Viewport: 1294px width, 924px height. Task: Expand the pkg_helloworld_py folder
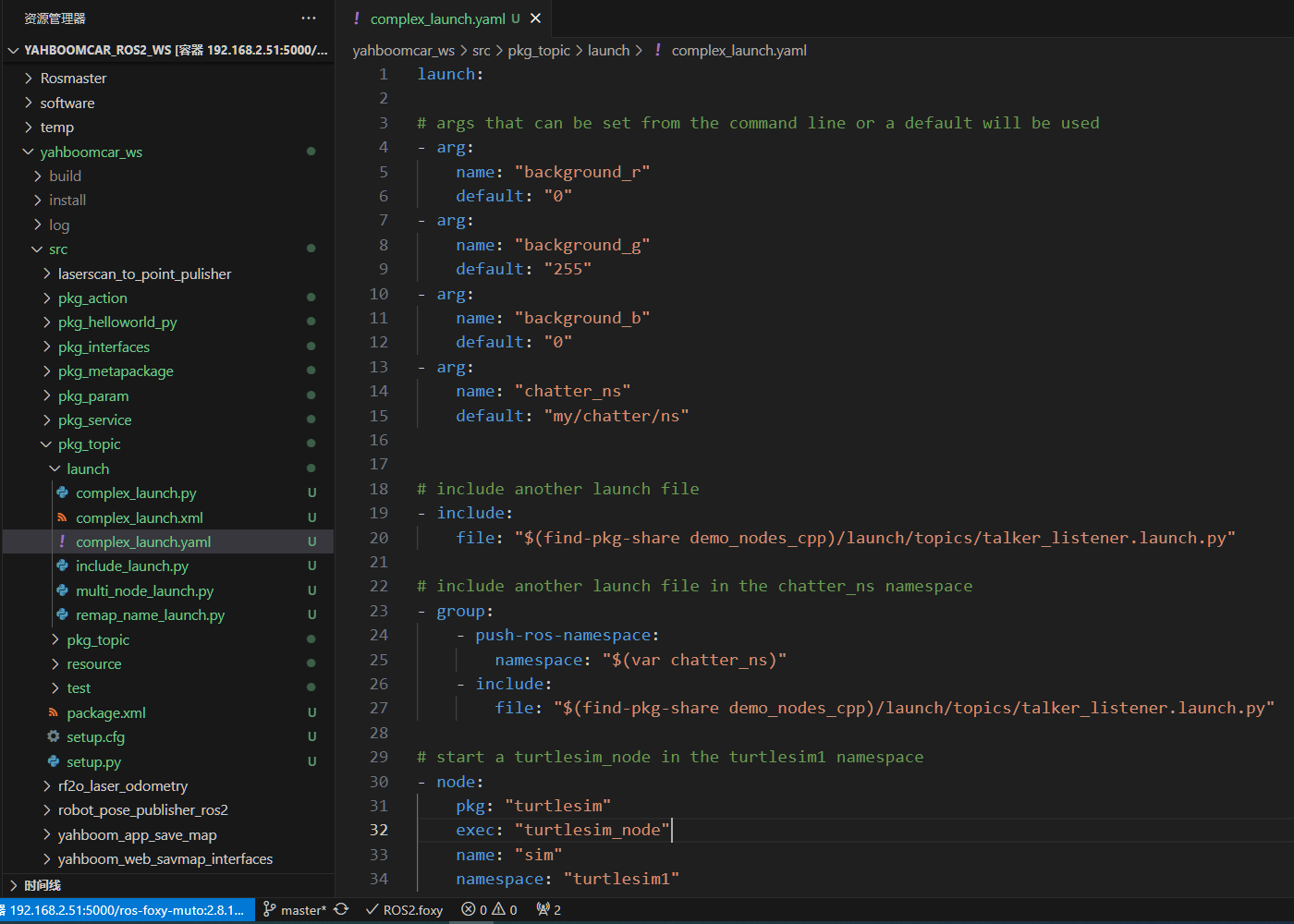(x=47, y=322)
